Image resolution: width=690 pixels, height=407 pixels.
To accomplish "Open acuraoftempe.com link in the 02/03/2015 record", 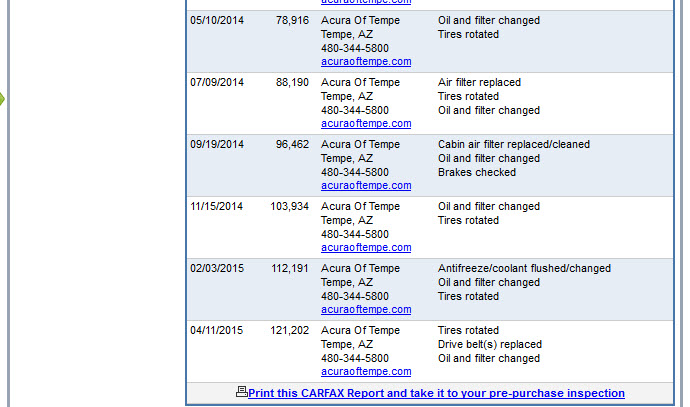I will [366, 310].
